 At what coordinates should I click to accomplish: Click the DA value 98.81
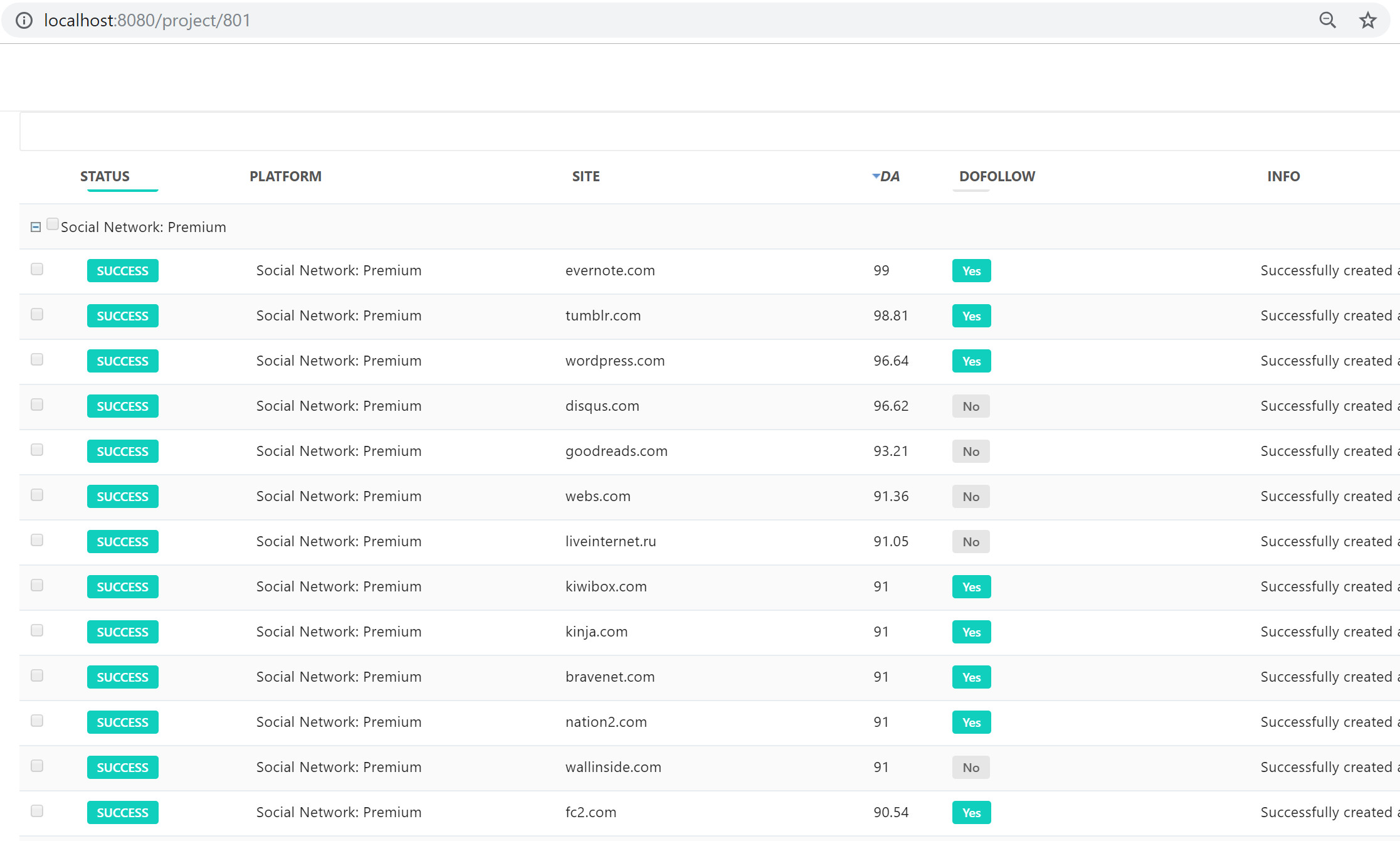[891, 316]
